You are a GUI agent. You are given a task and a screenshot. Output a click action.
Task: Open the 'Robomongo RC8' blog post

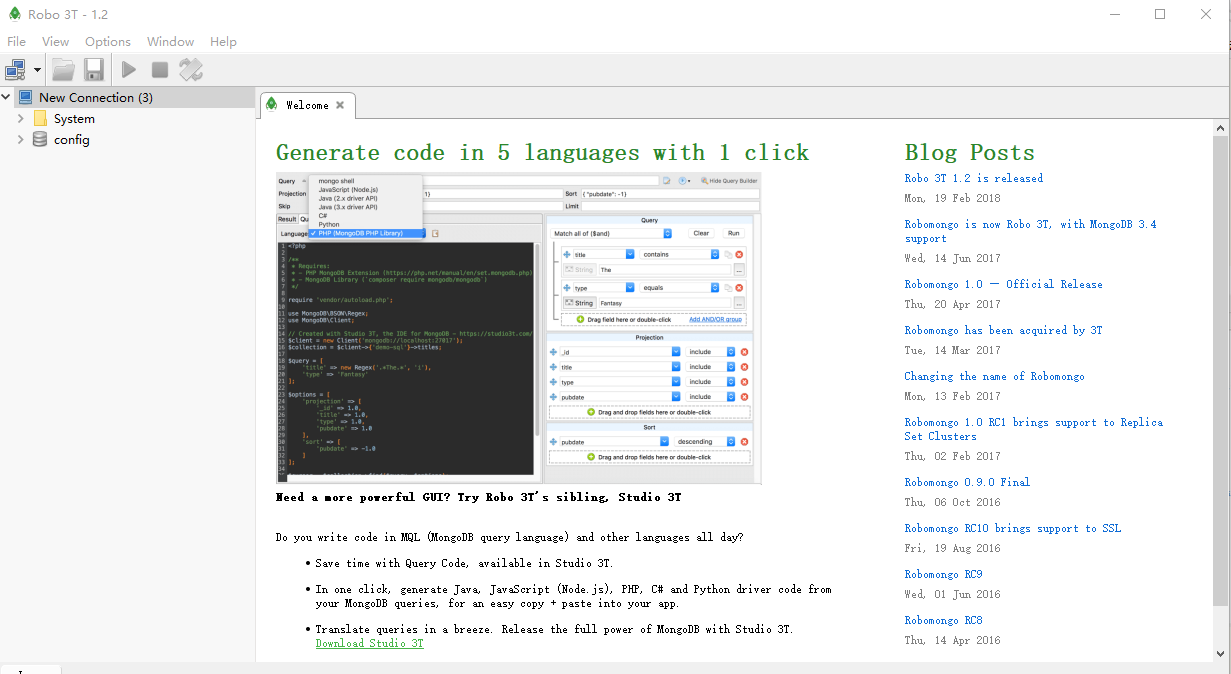943,620
